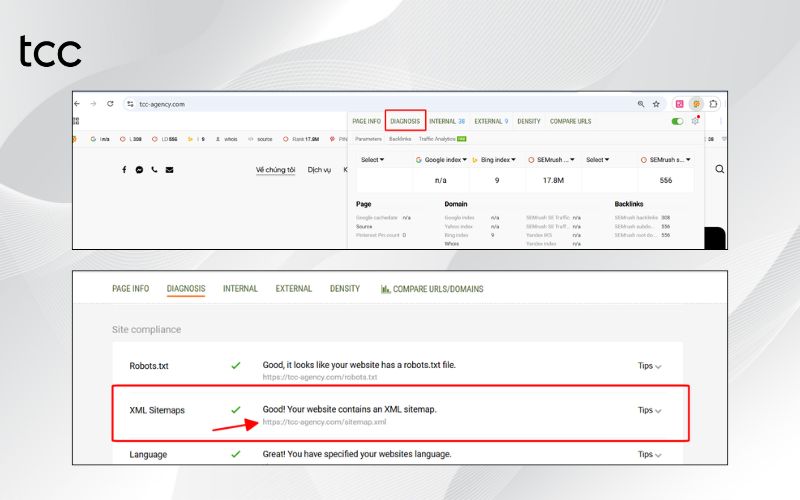Click the Whois link under Domain
This screenshot has height=500, width=800.
coord(452,244)
